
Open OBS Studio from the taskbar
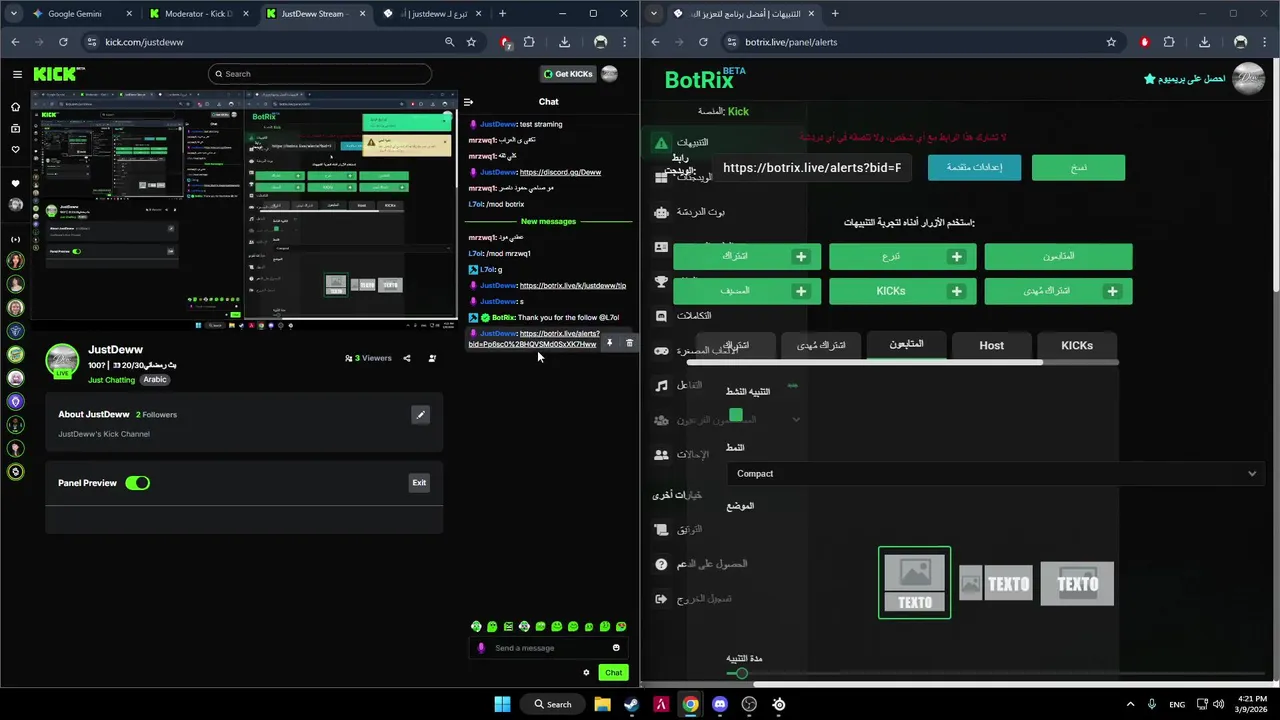coord(749,704)
